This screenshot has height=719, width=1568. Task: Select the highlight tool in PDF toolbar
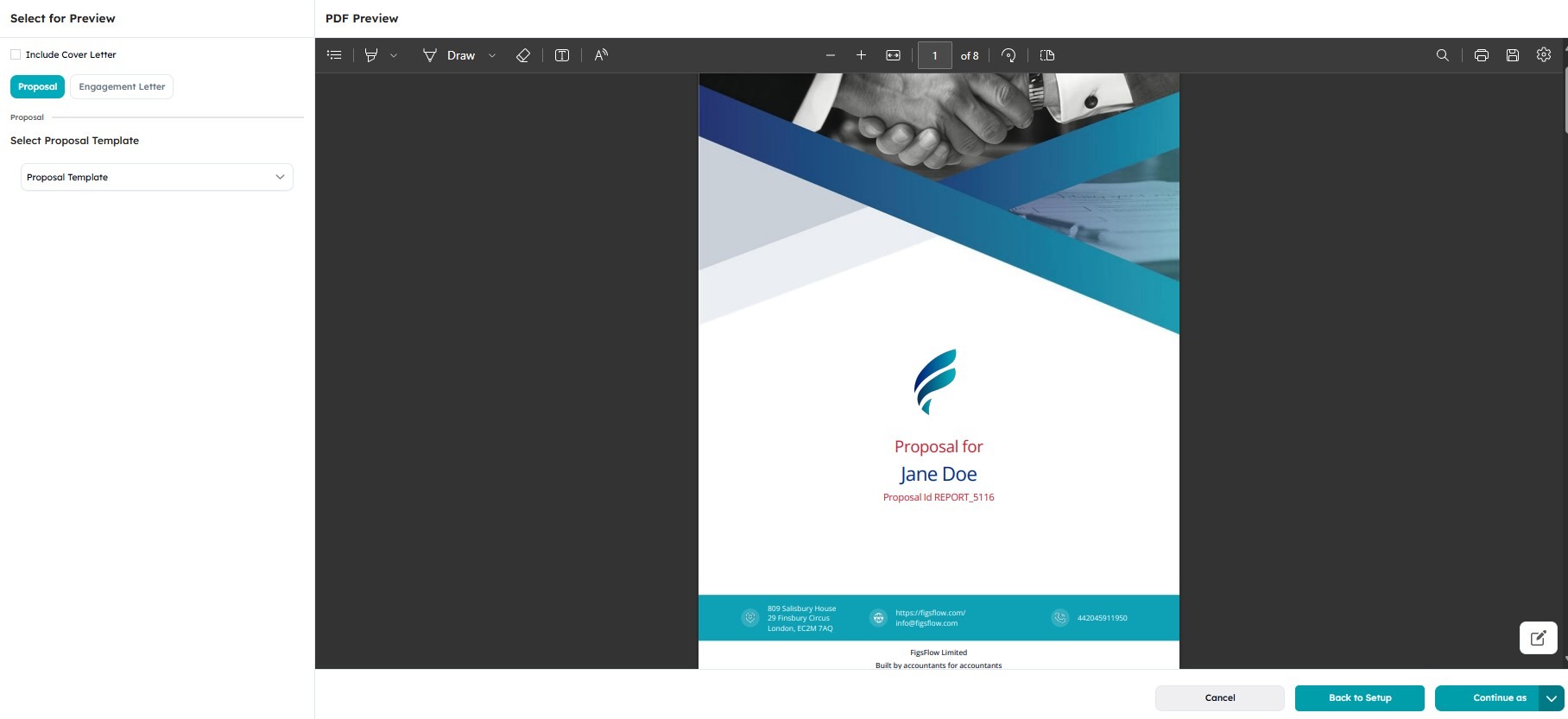(x=371, y=55)
